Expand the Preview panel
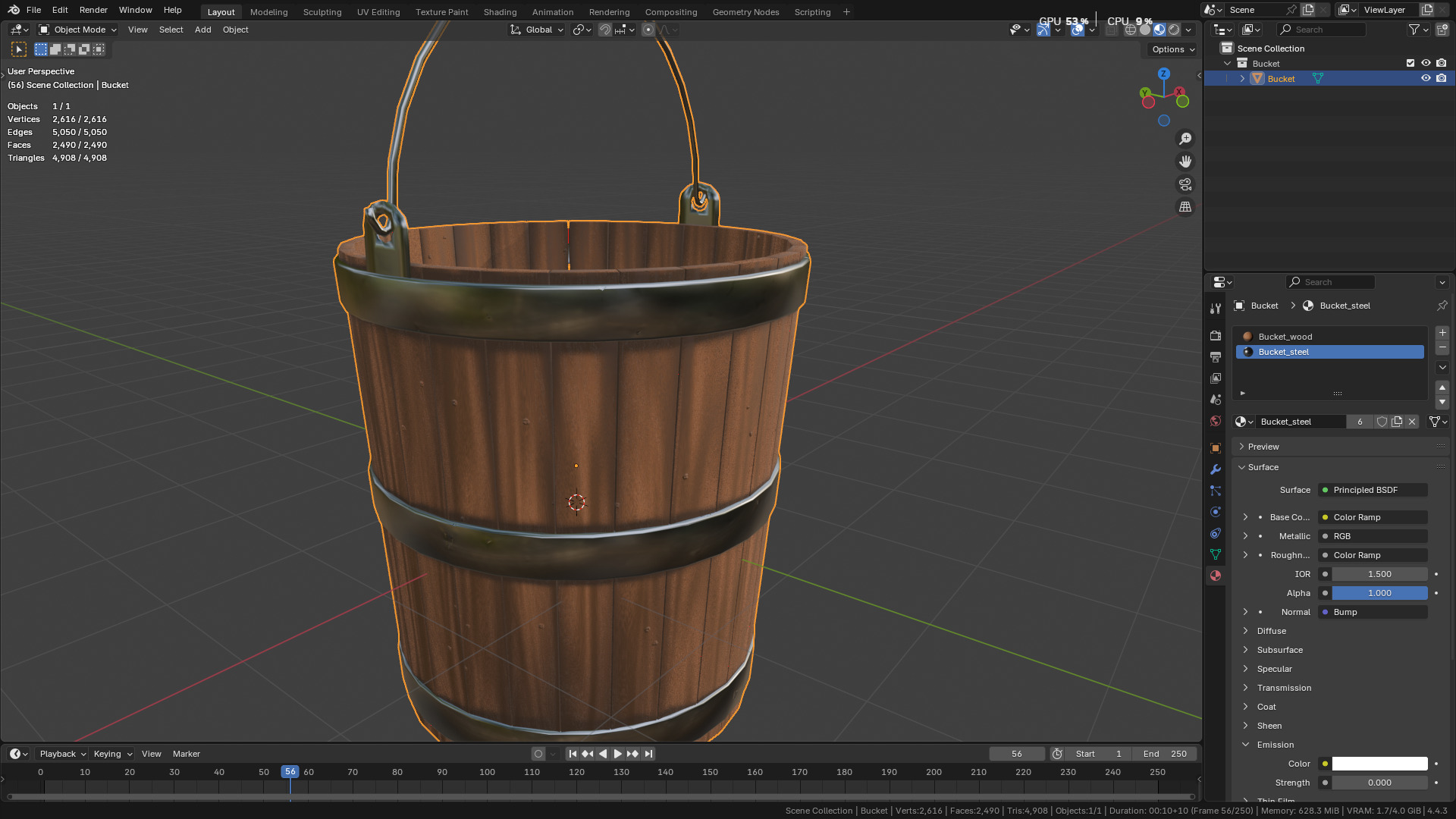Screen dimensions: 1456x819 pos(1341,447)
